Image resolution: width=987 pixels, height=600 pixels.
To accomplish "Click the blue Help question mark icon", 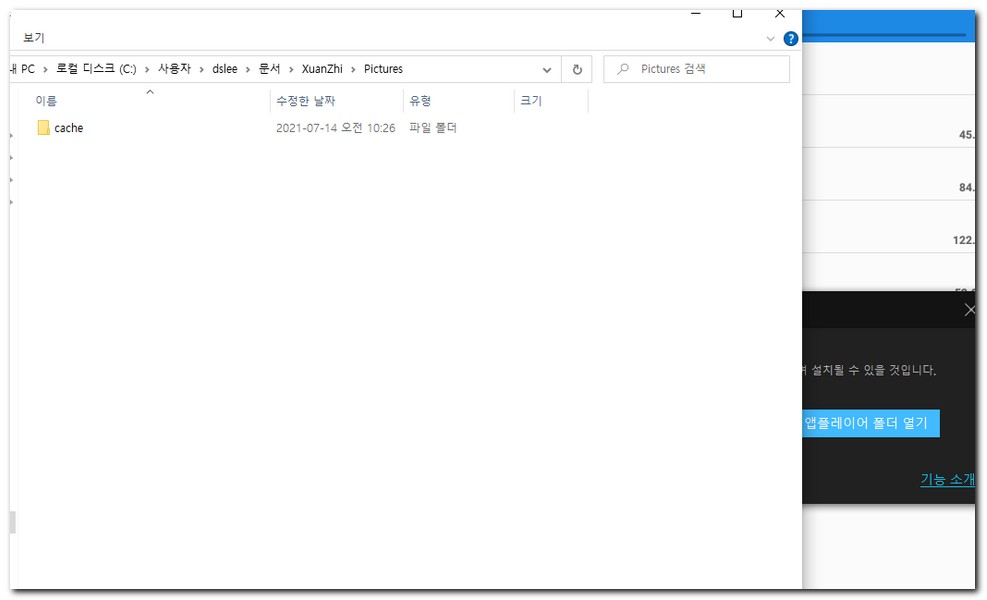I will (791, 39).
